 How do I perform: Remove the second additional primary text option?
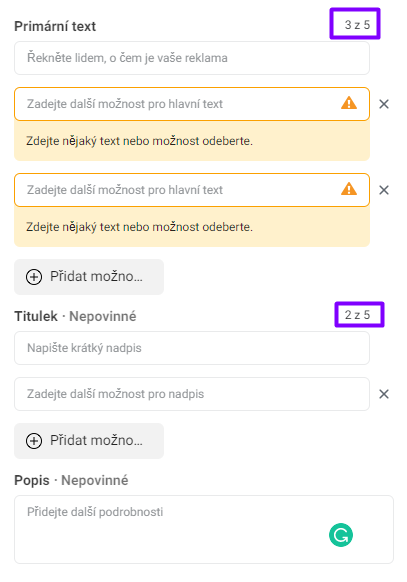click(384, 190)
